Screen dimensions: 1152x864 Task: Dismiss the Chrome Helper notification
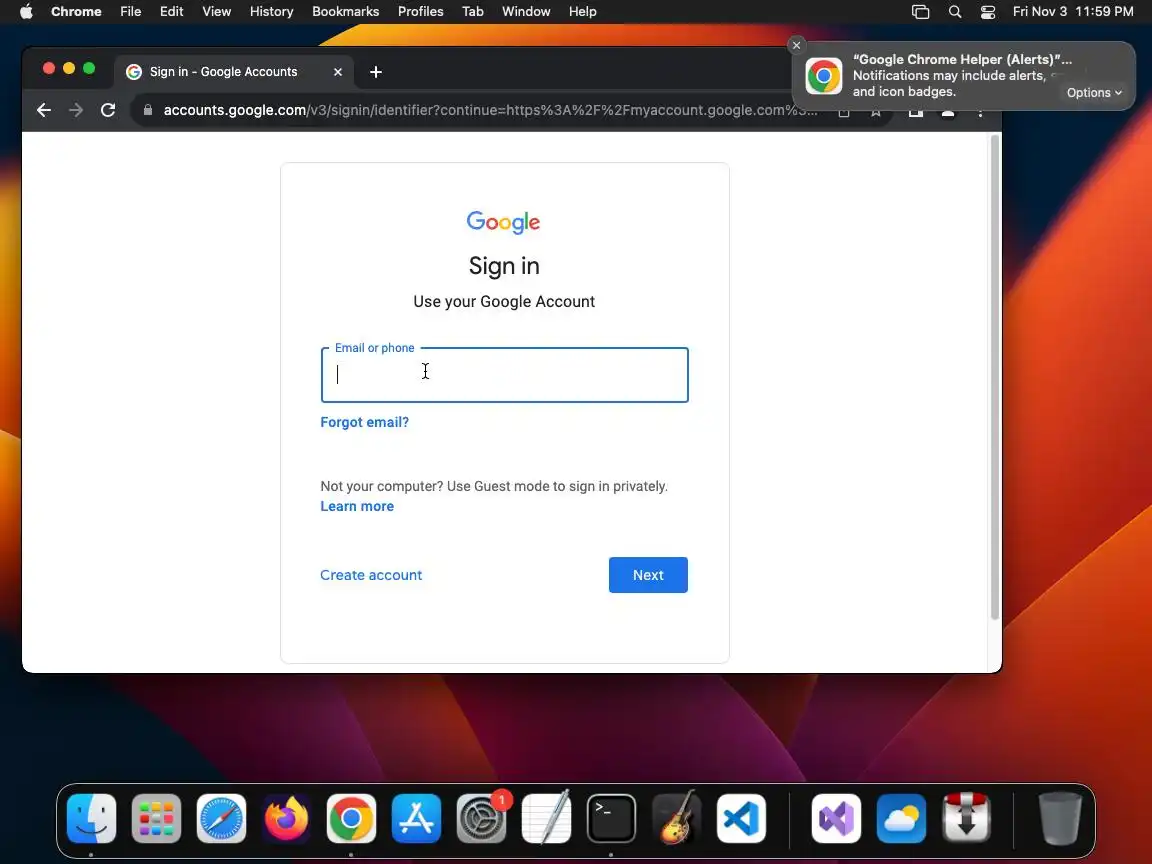[x=796, y=46]
